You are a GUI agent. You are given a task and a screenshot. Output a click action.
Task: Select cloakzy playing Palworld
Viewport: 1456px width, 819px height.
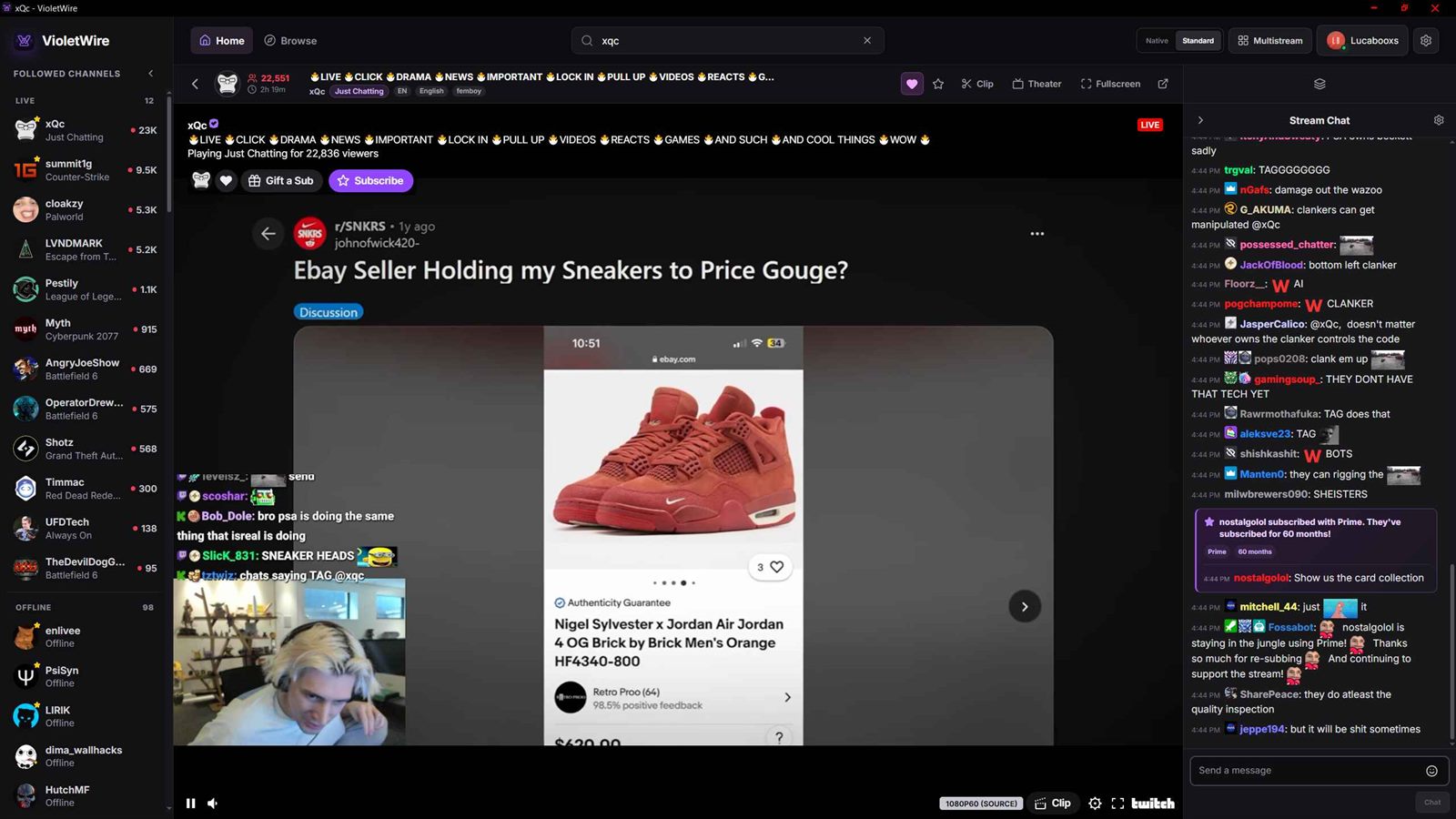click(86, 210)
